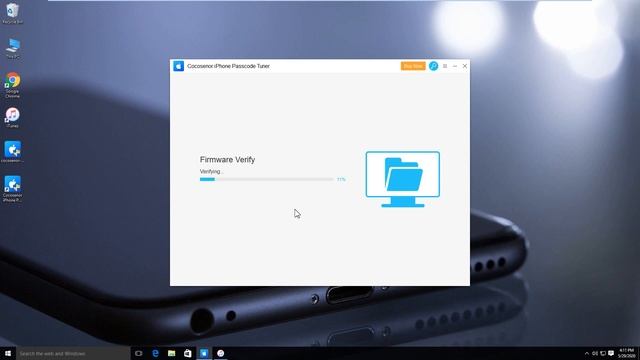Select the Cocosenor iPhone P... desktop shortcut
The image size is (640, 360).
(13, 189)
